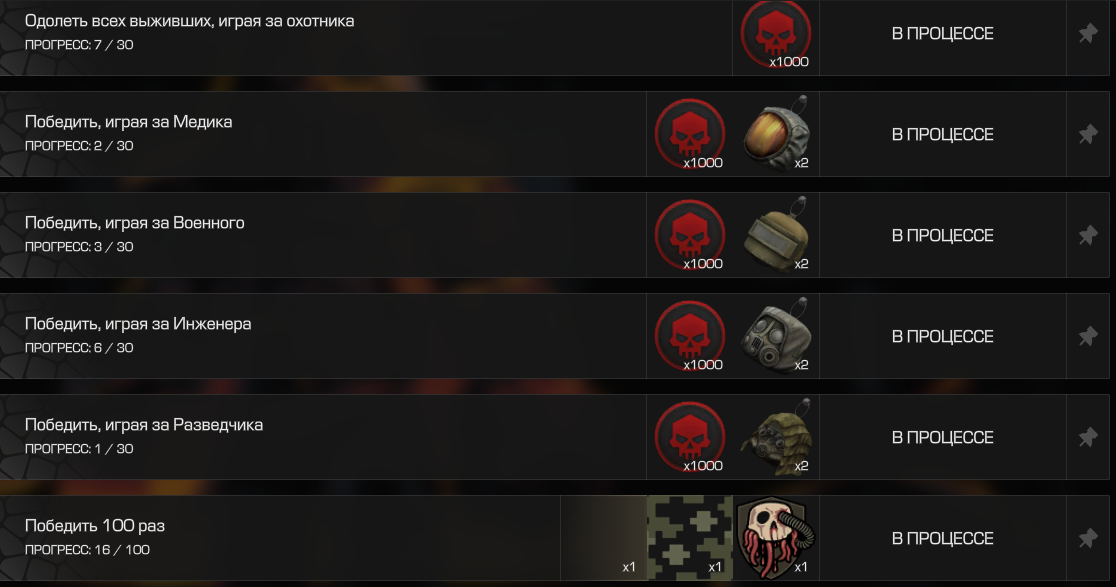The height and width of the screenshot is (587, 1116).
Task: Click the Разведчика ghillie hood reward
Action: pyautogui.click(x=777, y=437)
